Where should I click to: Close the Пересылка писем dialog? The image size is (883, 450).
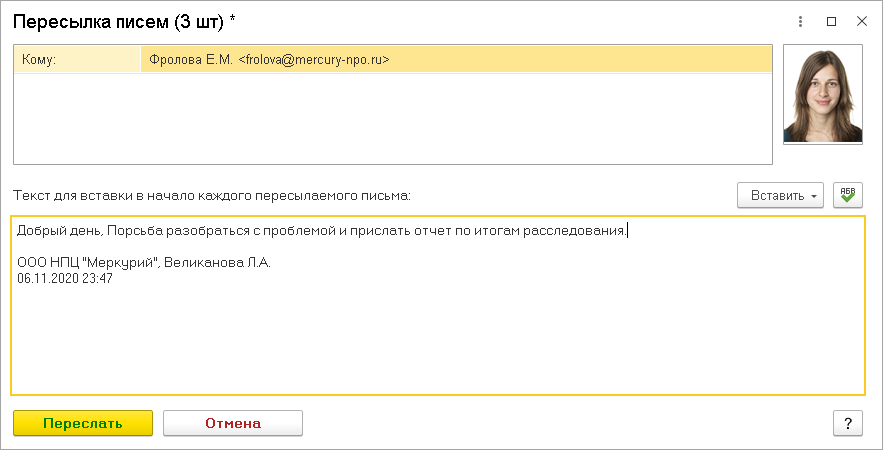coord(861,21)
